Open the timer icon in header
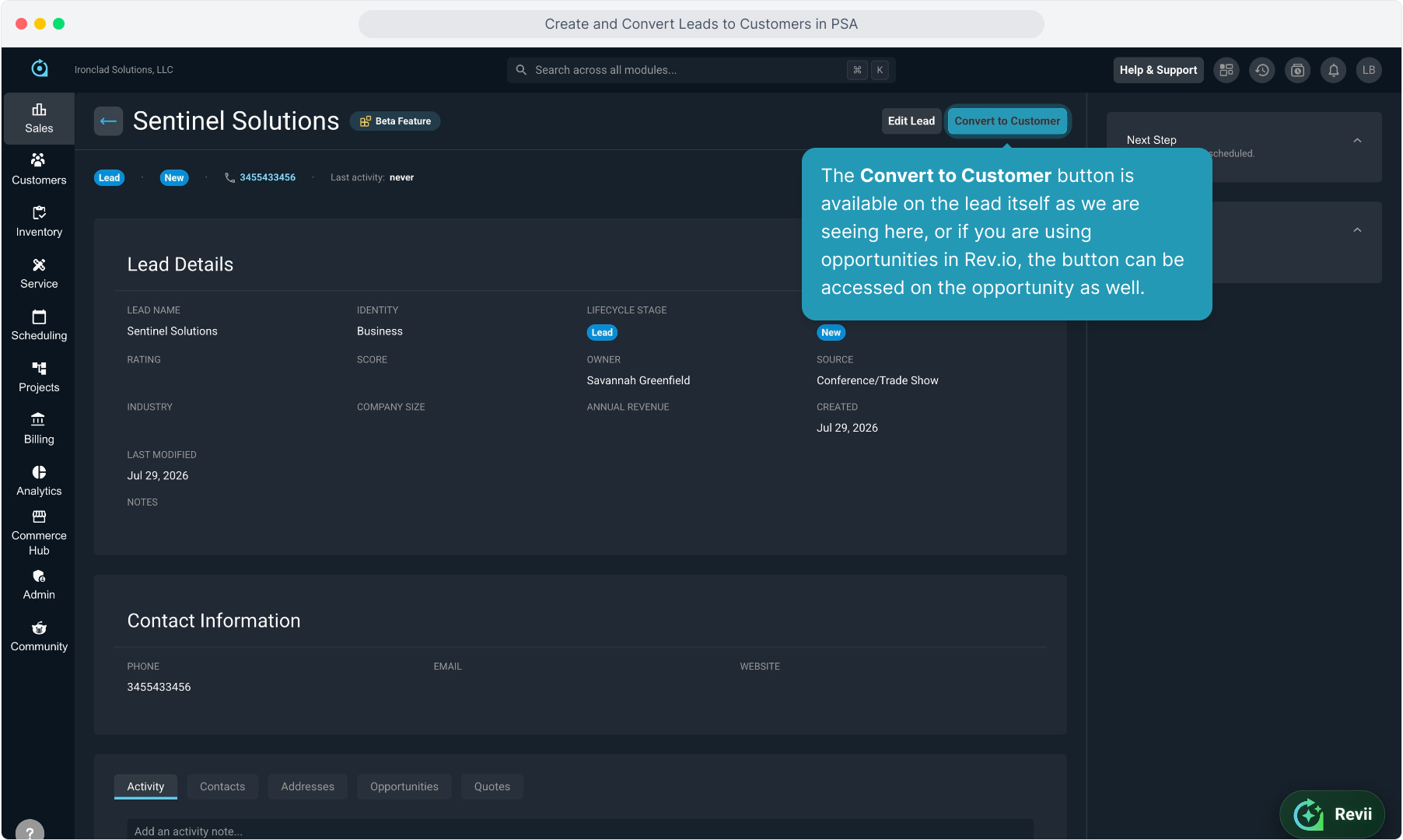Image resolution: width=1403 pixels, height=840 pixels. tap(1298, 70)
